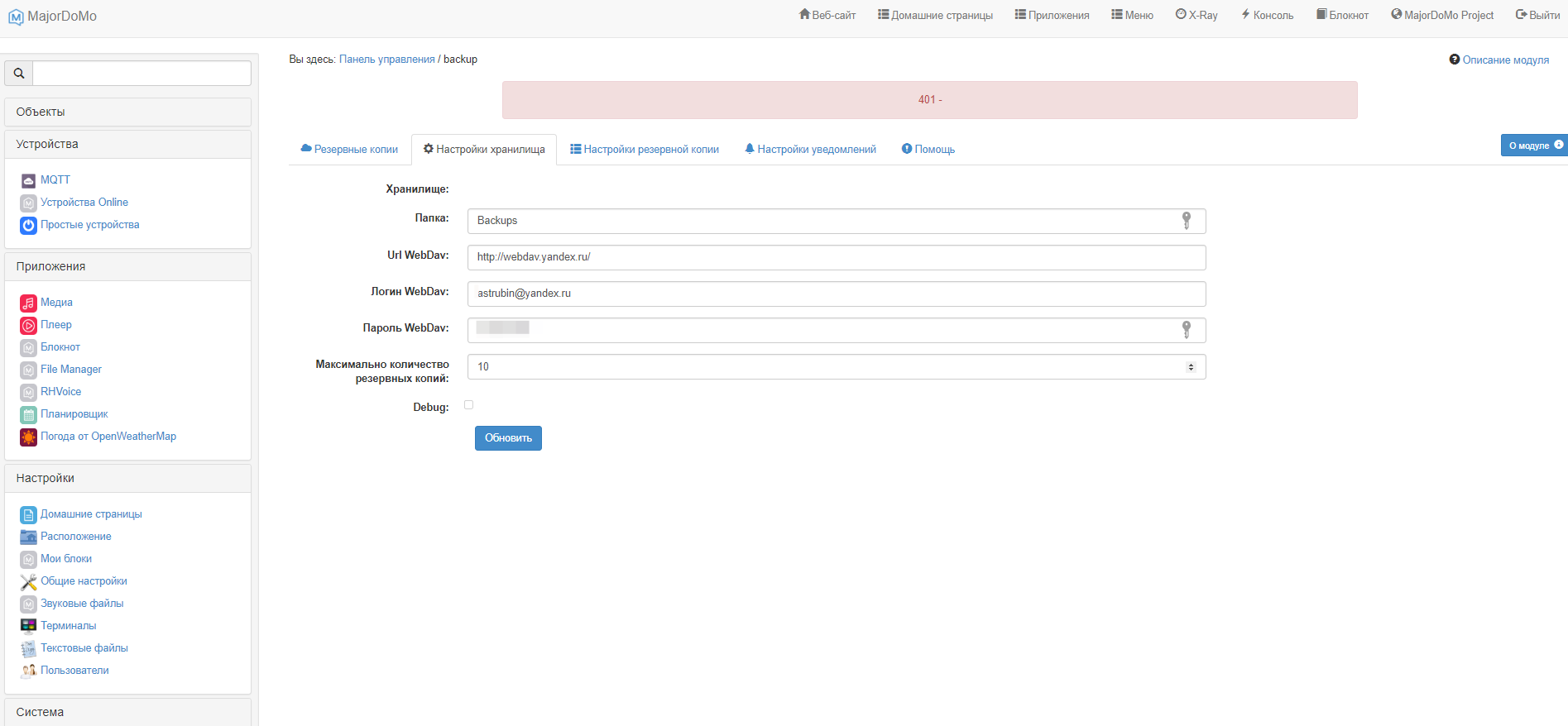Screen dimensions: 1568x726
Task: Enable the Debug checkbox
Action: click(468, 405)
